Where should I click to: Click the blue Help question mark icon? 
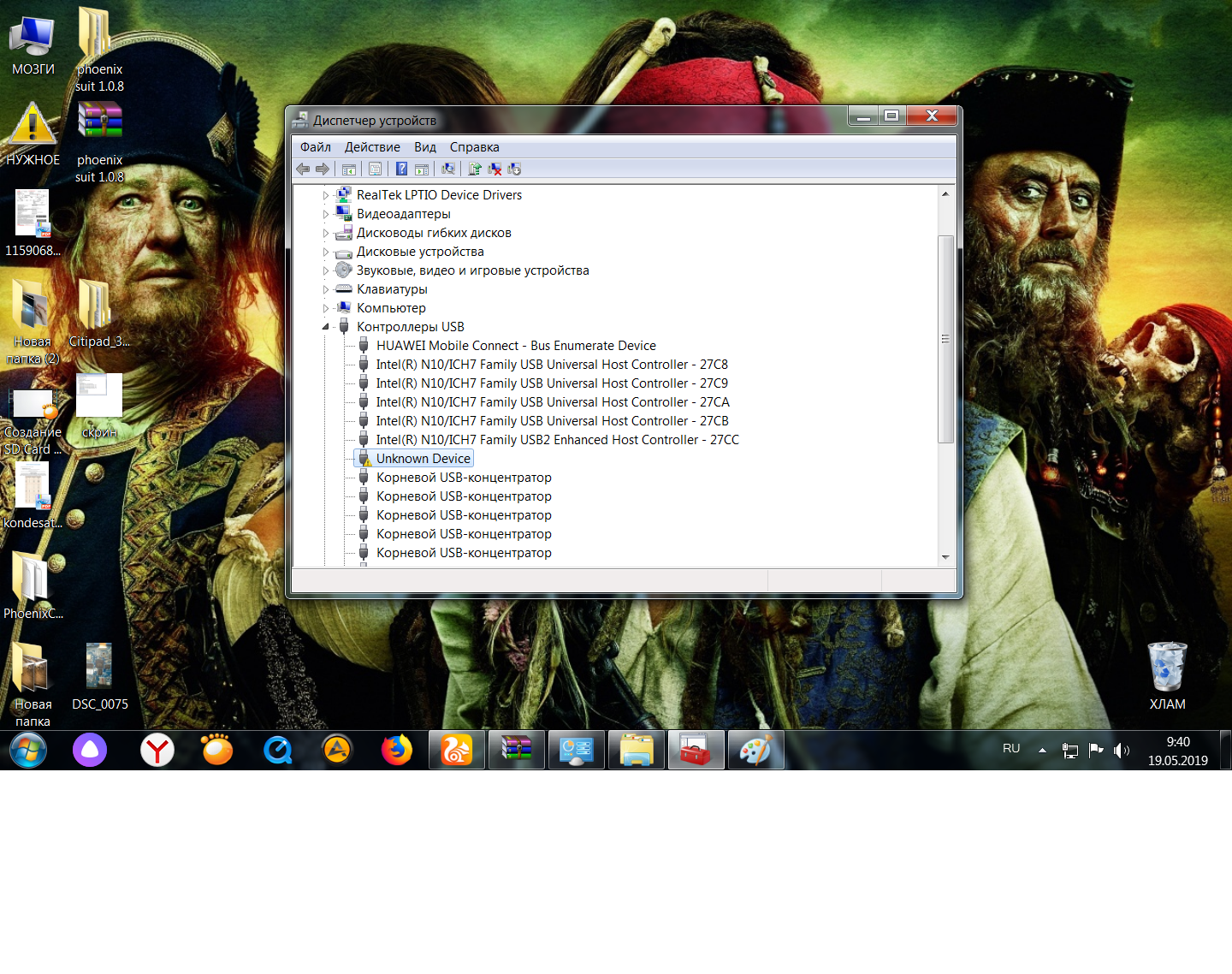(401, 169)
